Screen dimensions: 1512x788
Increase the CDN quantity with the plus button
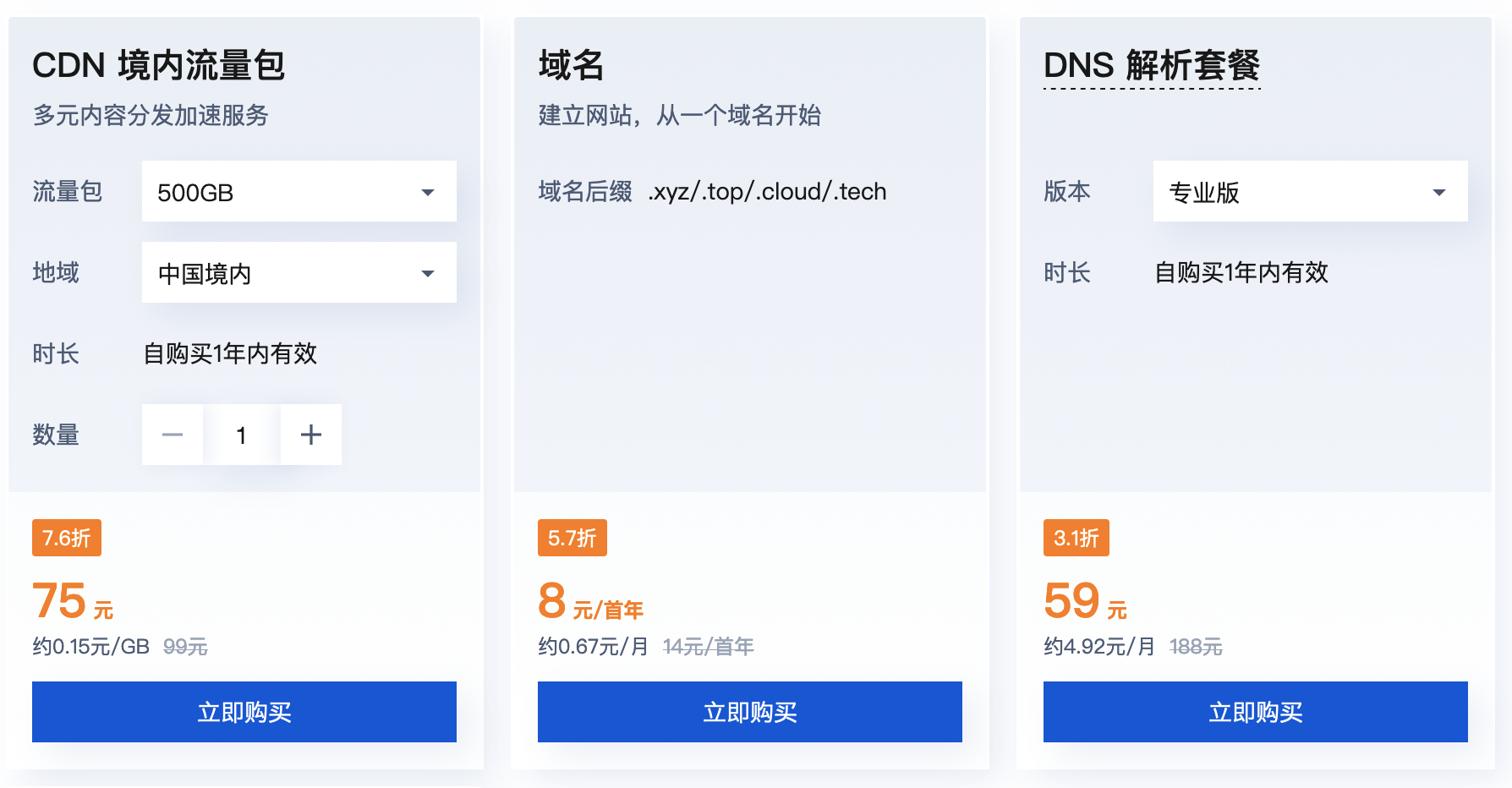pyautogui.click(x=310, y=435)
